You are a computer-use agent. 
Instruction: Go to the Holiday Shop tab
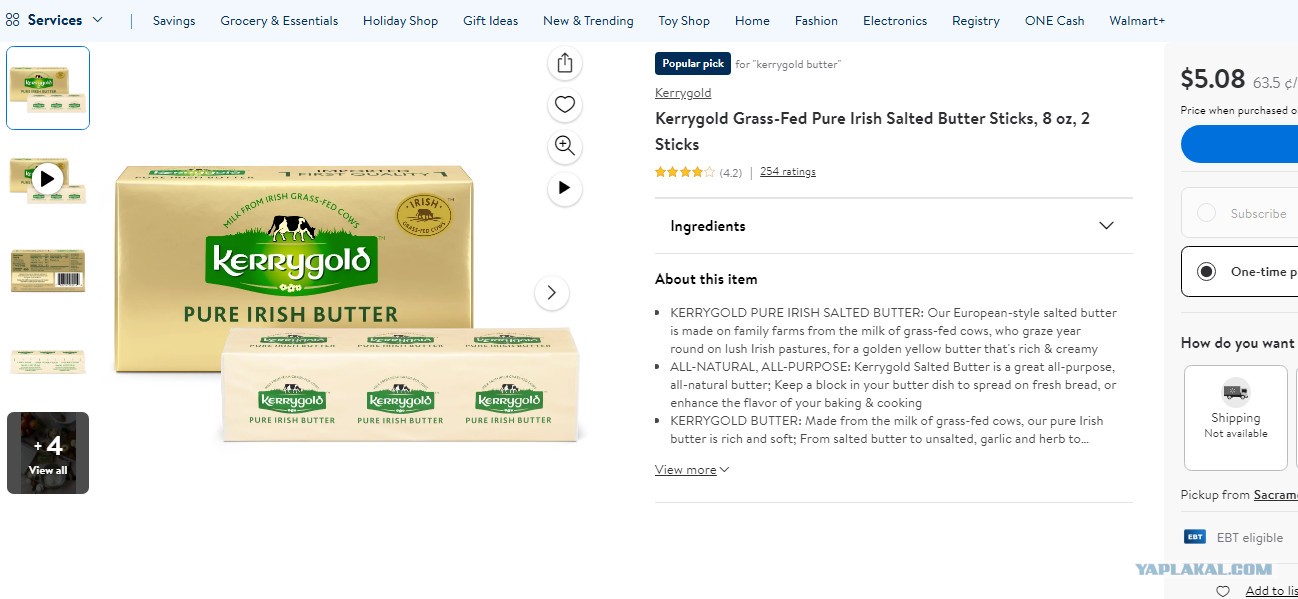(x=400, y=21)
